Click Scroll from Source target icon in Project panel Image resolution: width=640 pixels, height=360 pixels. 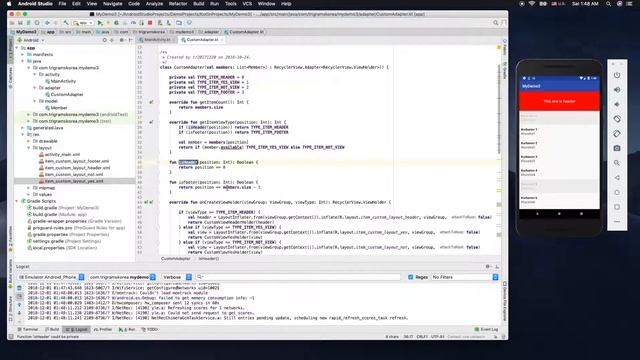click(104, 40)
